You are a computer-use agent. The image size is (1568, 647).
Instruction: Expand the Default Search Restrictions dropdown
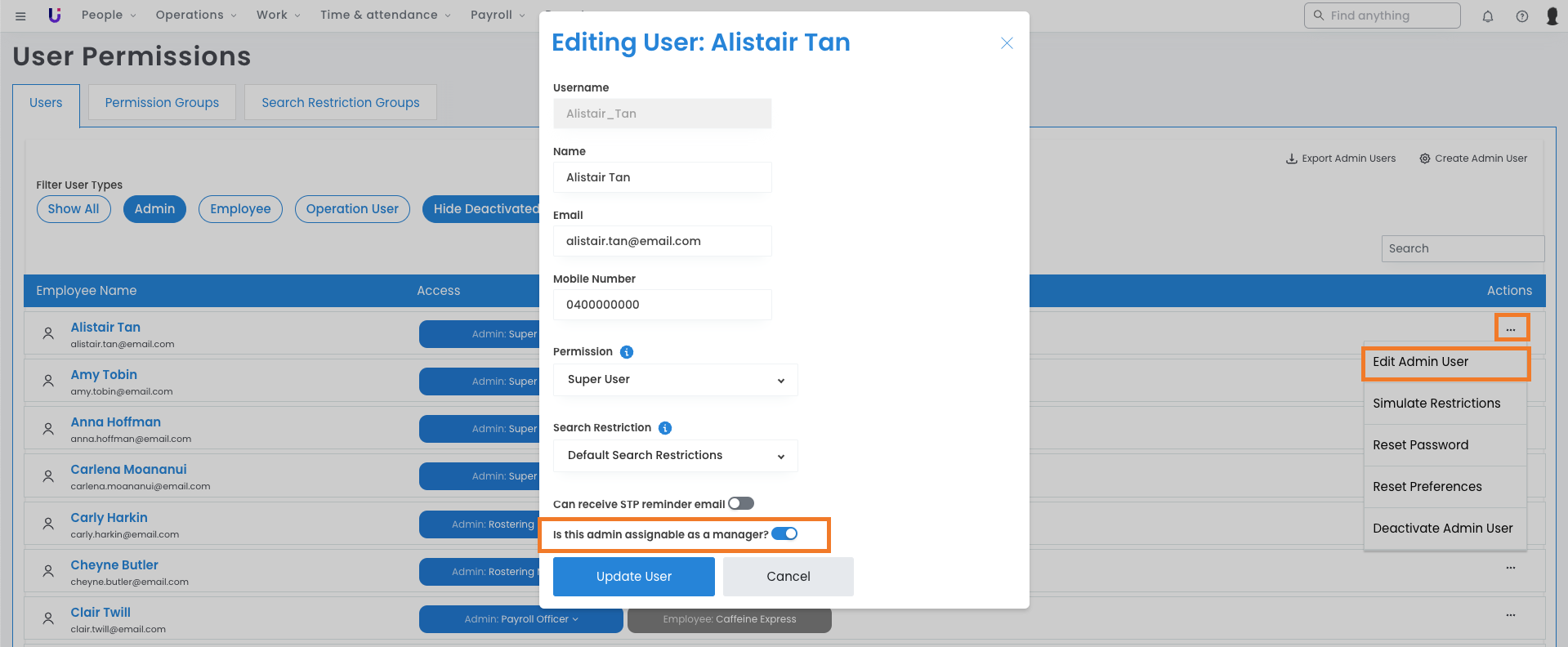pos(675,456)
